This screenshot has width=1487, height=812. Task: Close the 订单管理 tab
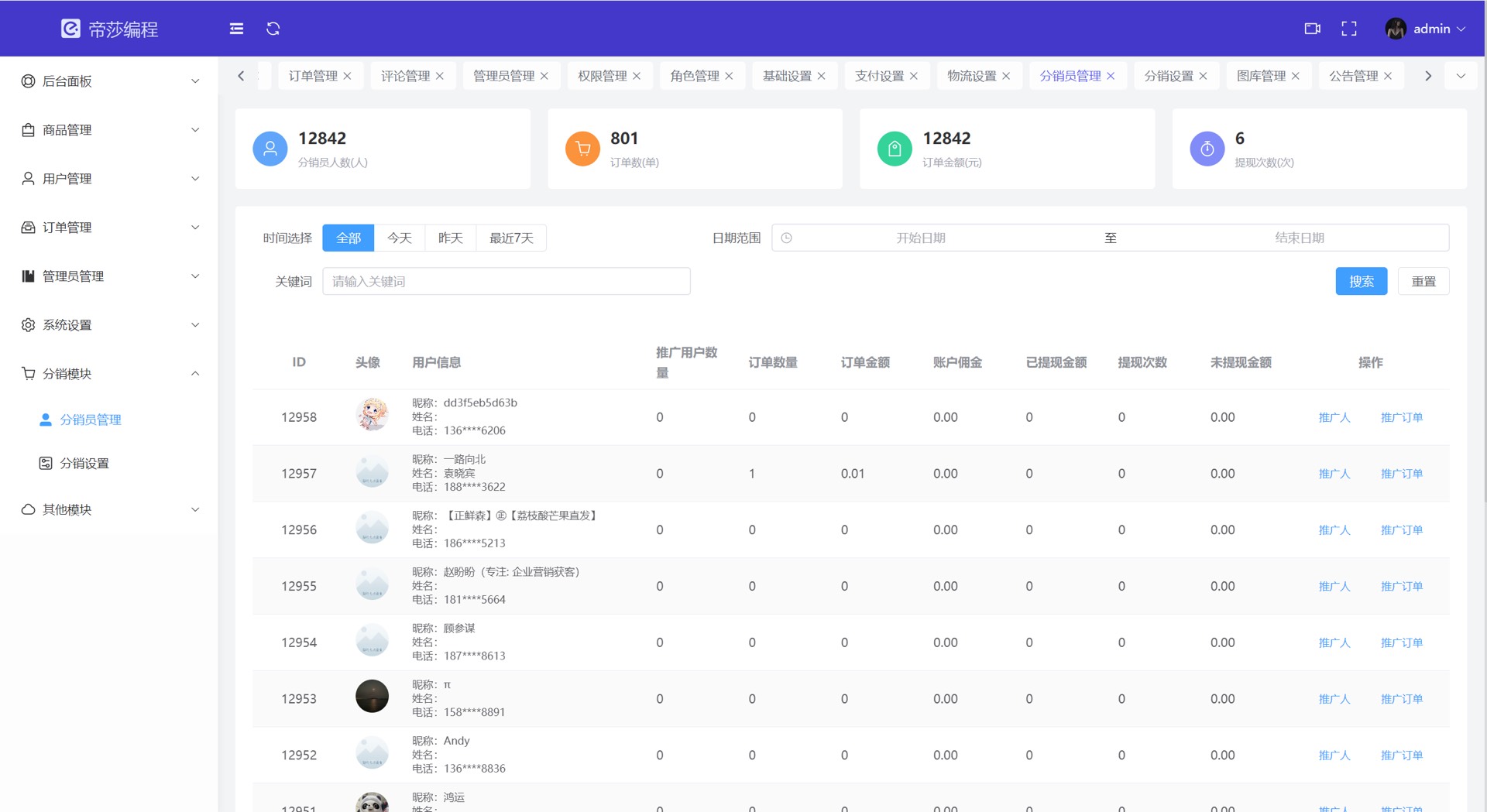348,76
